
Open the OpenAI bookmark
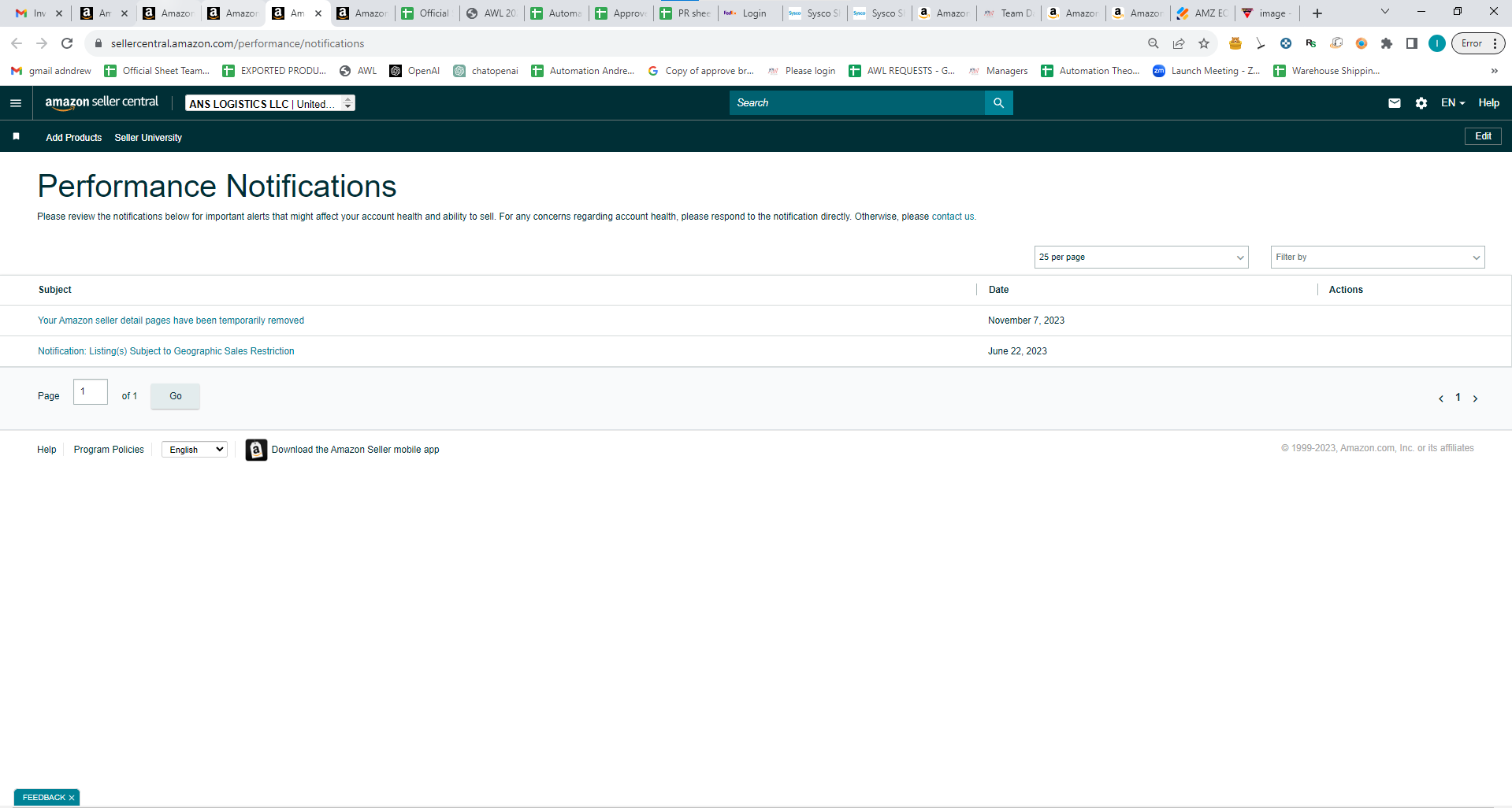point(414,71)
